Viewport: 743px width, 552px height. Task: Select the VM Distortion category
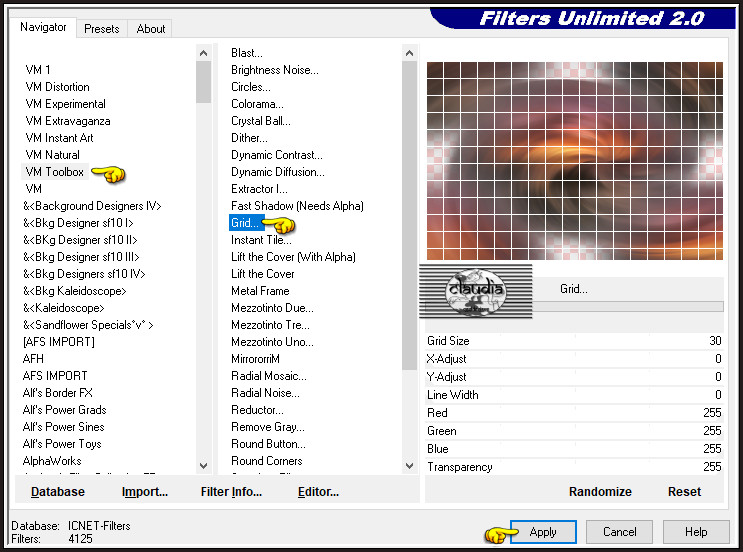coord(57,87)
